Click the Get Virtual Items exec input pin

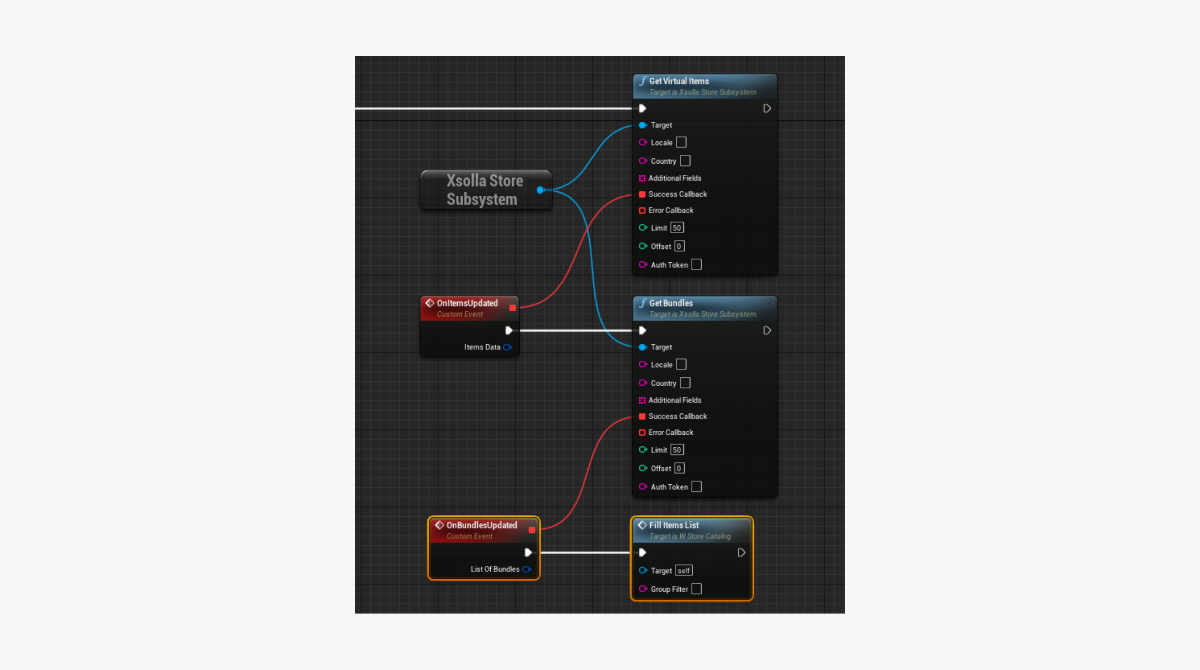[642, 108]
